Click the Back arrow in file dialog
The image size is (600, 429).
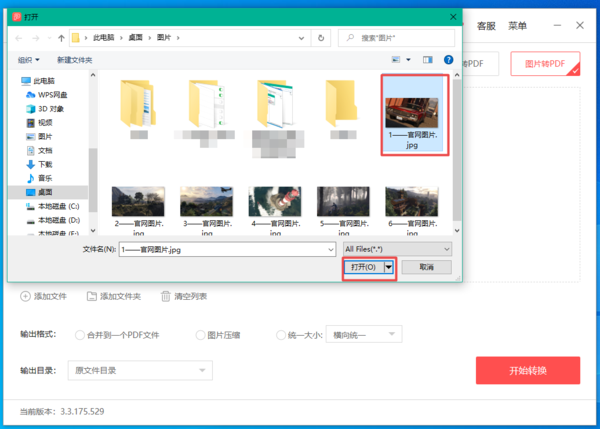[x=19, y=38]
